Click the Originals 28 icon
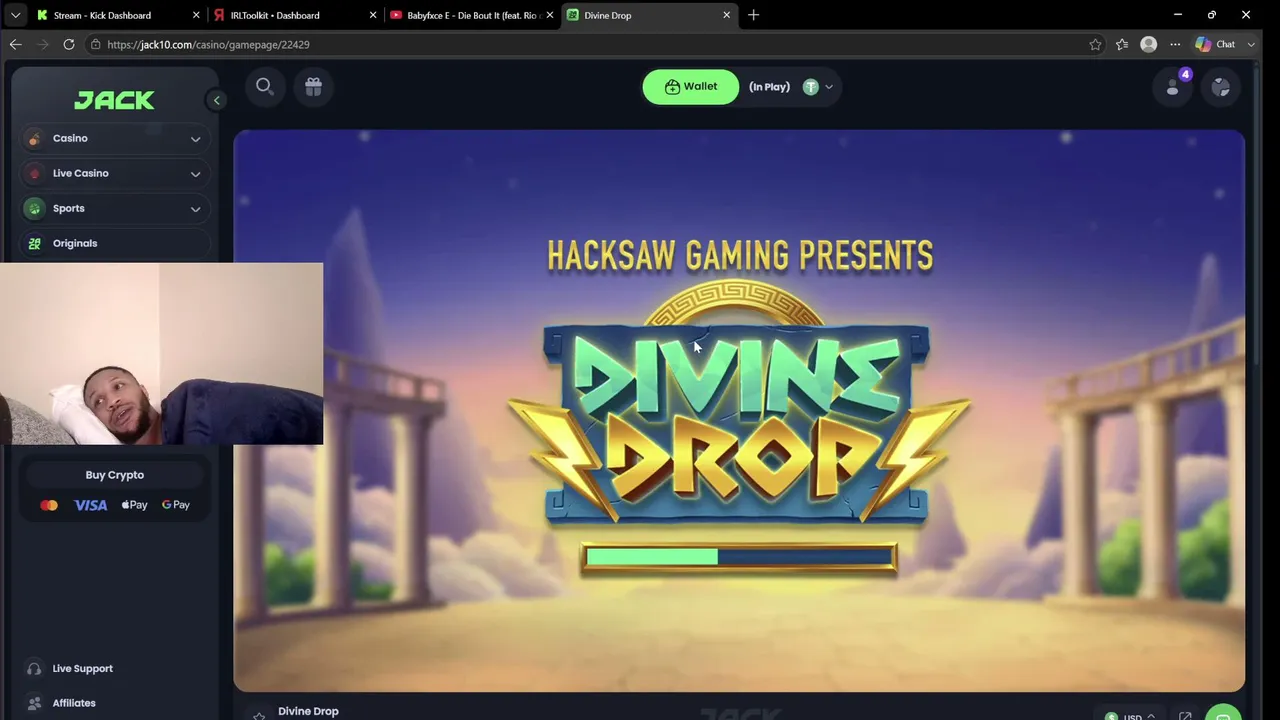This screenshot has height=720, width=1280. tap(34, 243)
